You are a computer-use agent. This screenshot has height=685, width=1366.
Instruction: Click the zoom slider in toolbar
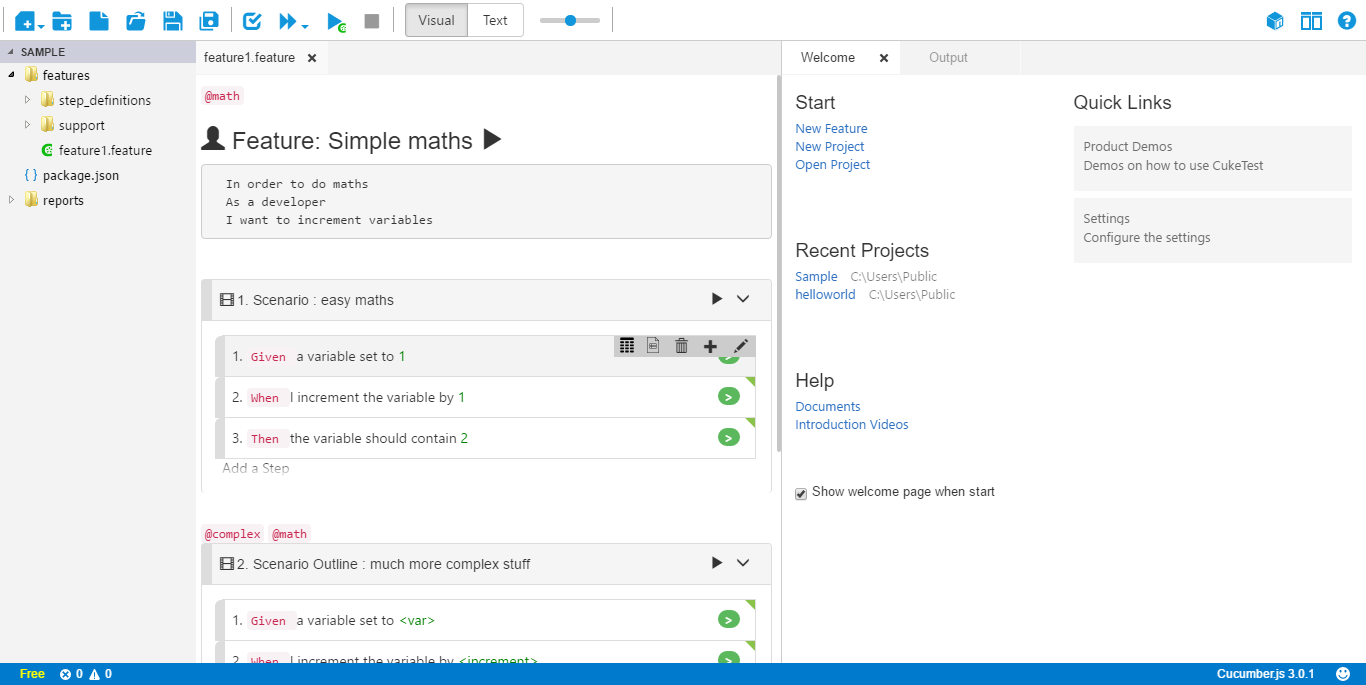(570, 20)
